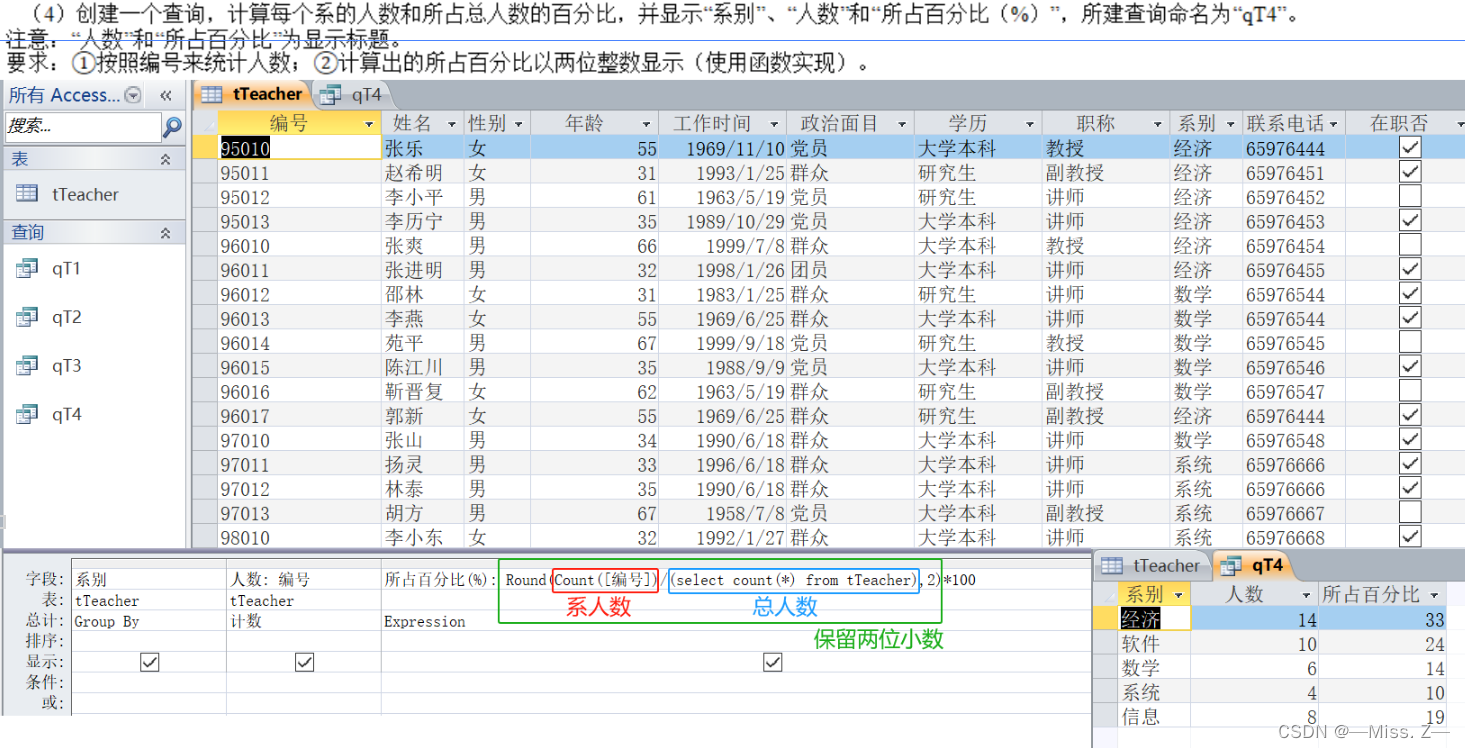This screenshot has height=748, width=1465.
Task: Toggle 在职否 checkbox for 靳晋复 row
Action: click(x=1410, y=391)
